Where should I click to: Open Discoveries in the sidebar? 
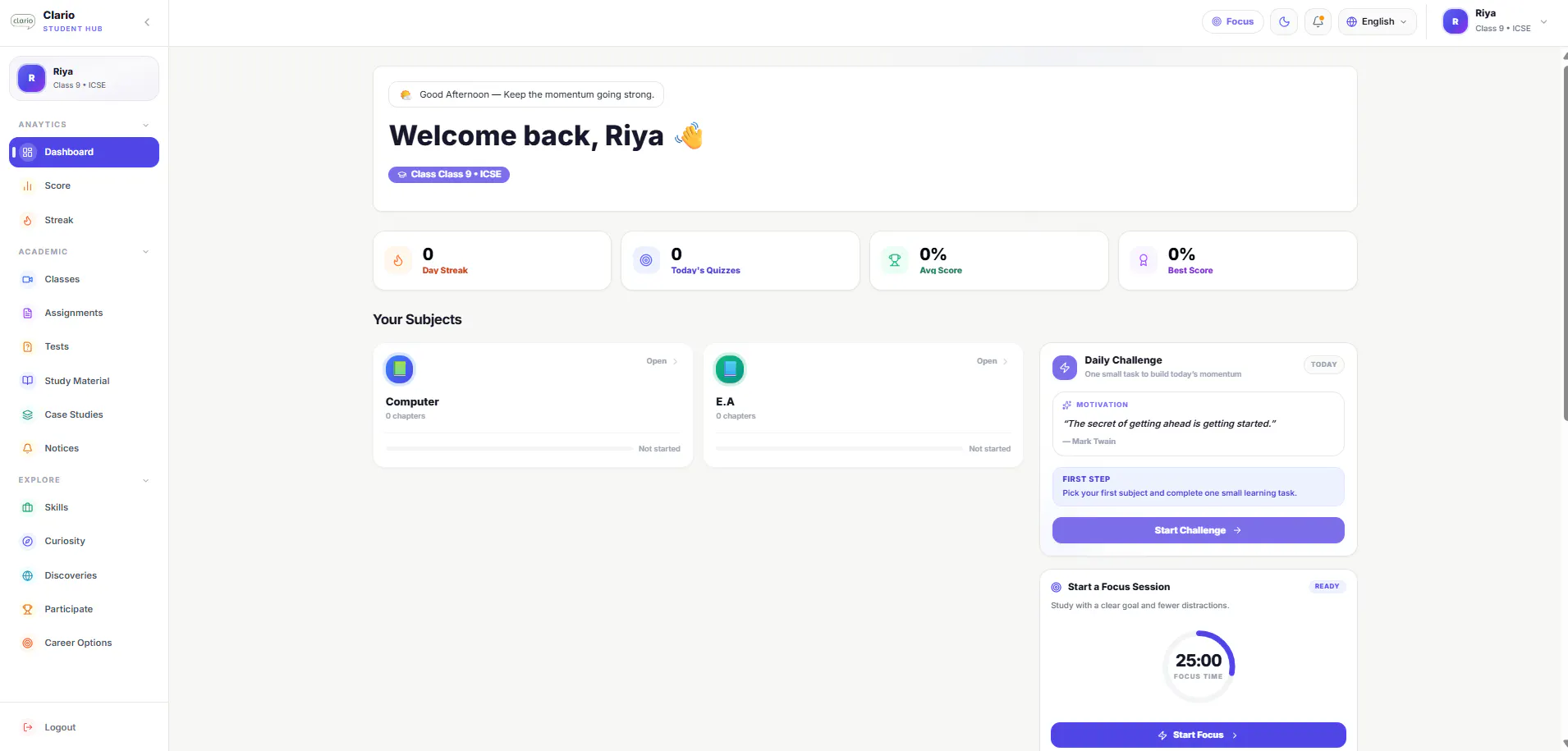[x=84, y=575]
